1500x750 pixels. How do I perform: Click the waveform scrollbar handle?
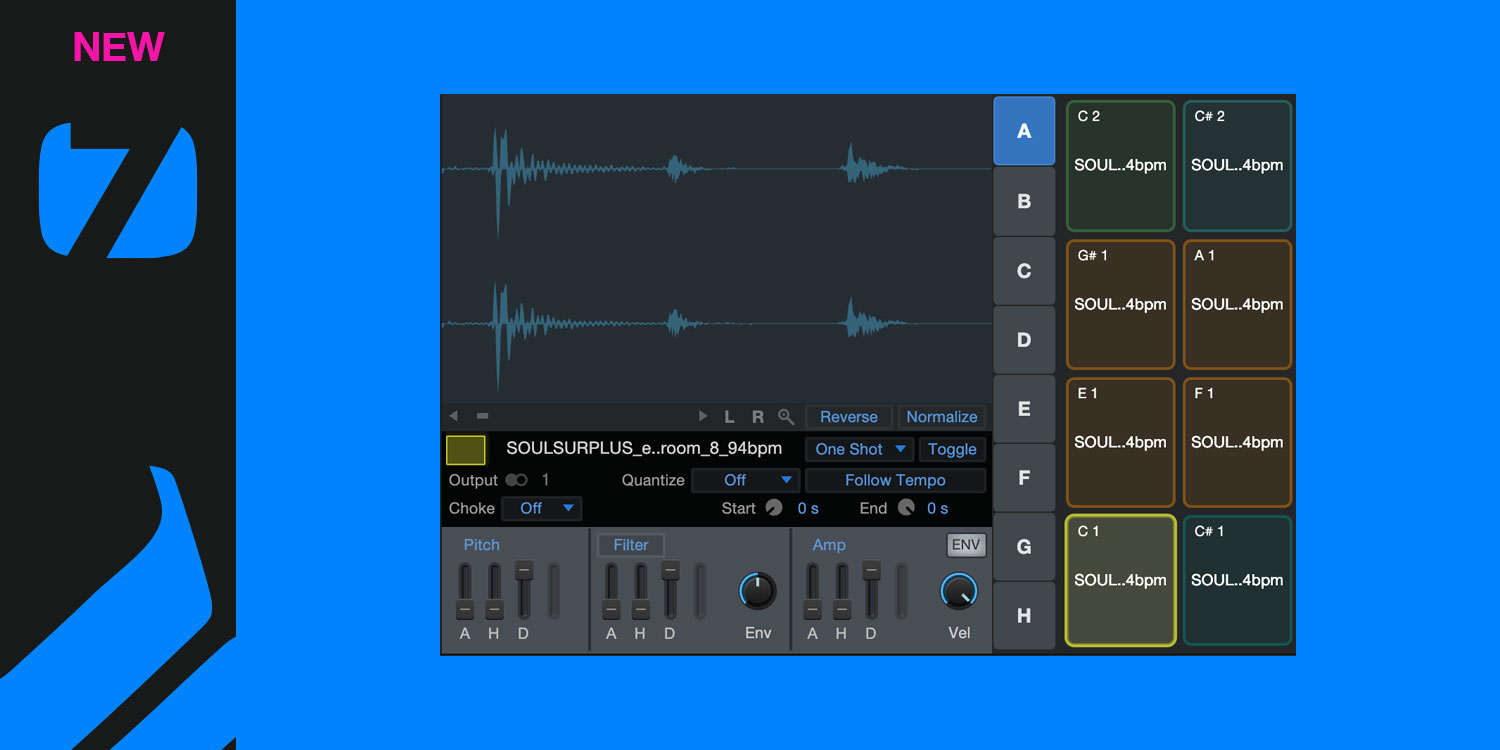483,416
